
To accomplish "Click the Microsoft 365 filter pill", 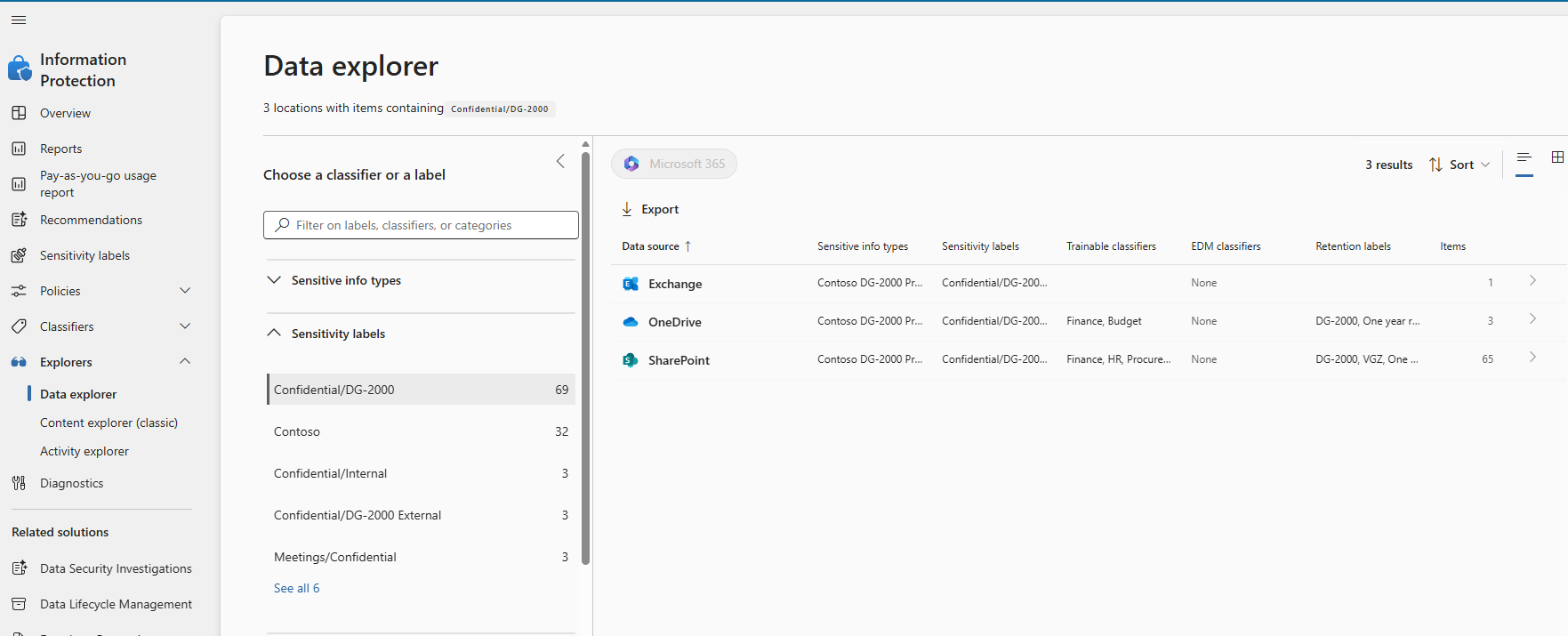I will click(x=674, y=164).
